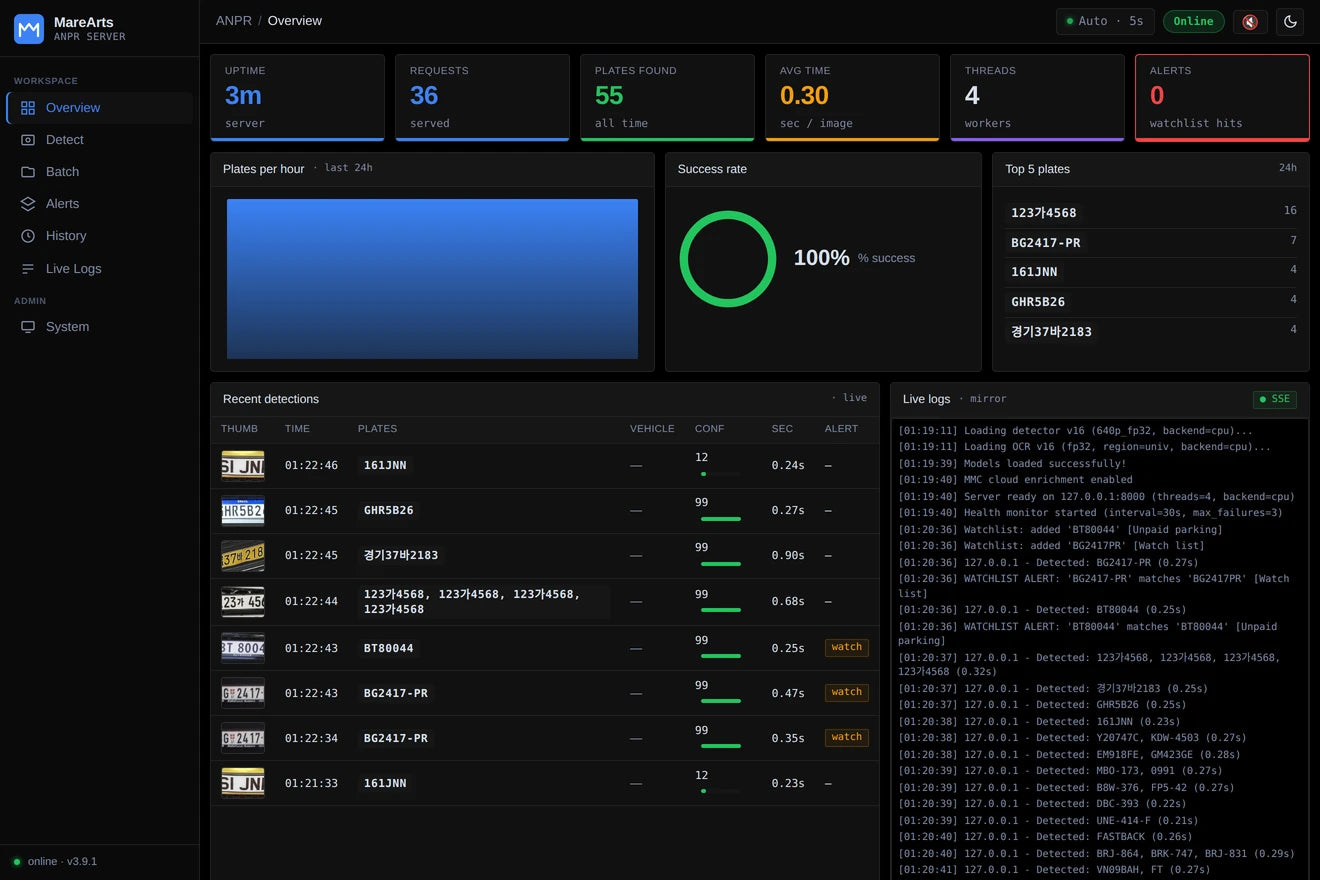Open plate thumbnail for 01:21:33 detection
Viewport: 1320px width, 880px height.
tap(243, 784)
